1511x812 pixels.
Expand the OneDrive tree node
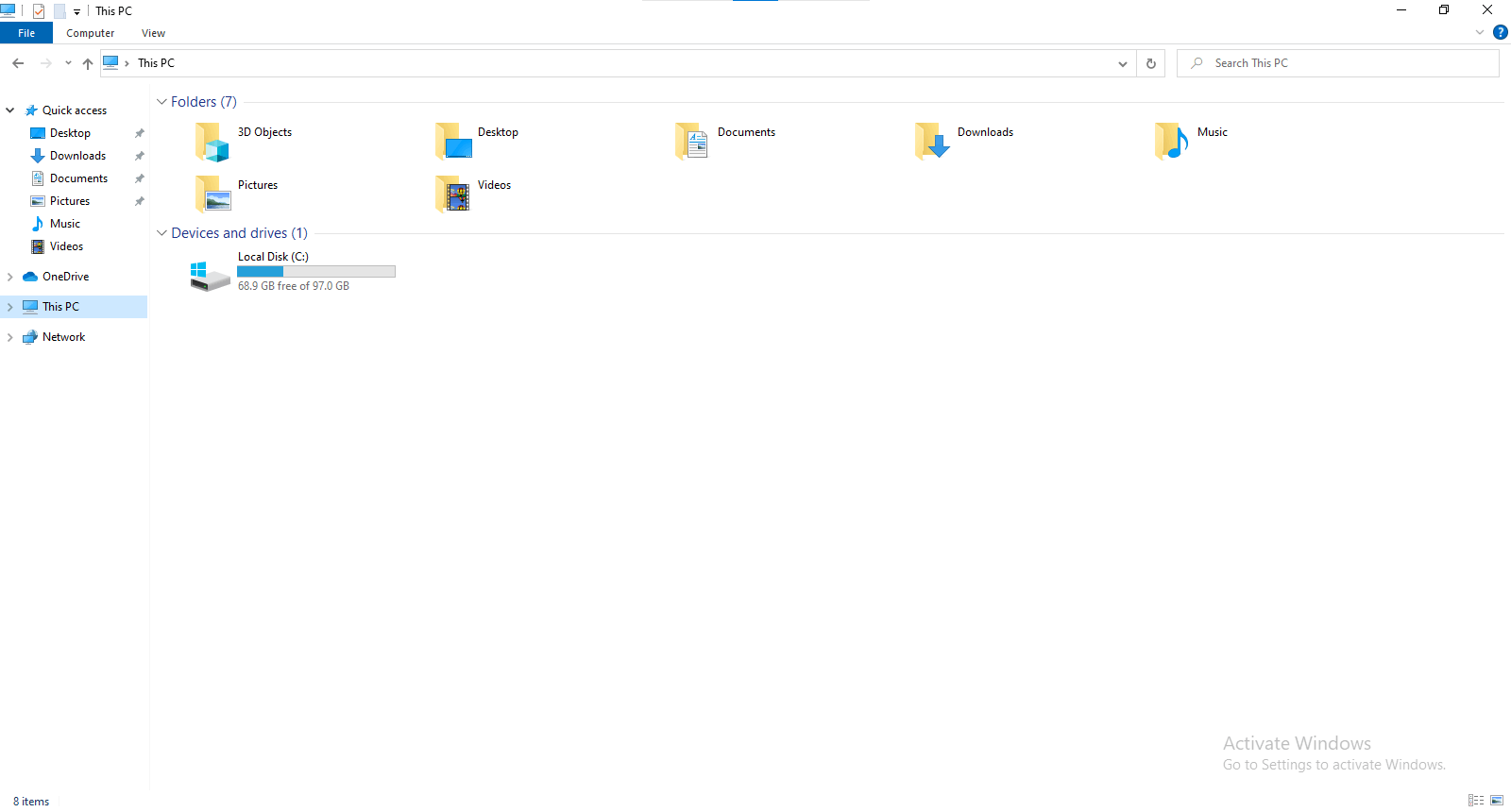click(x=10, y=277)
